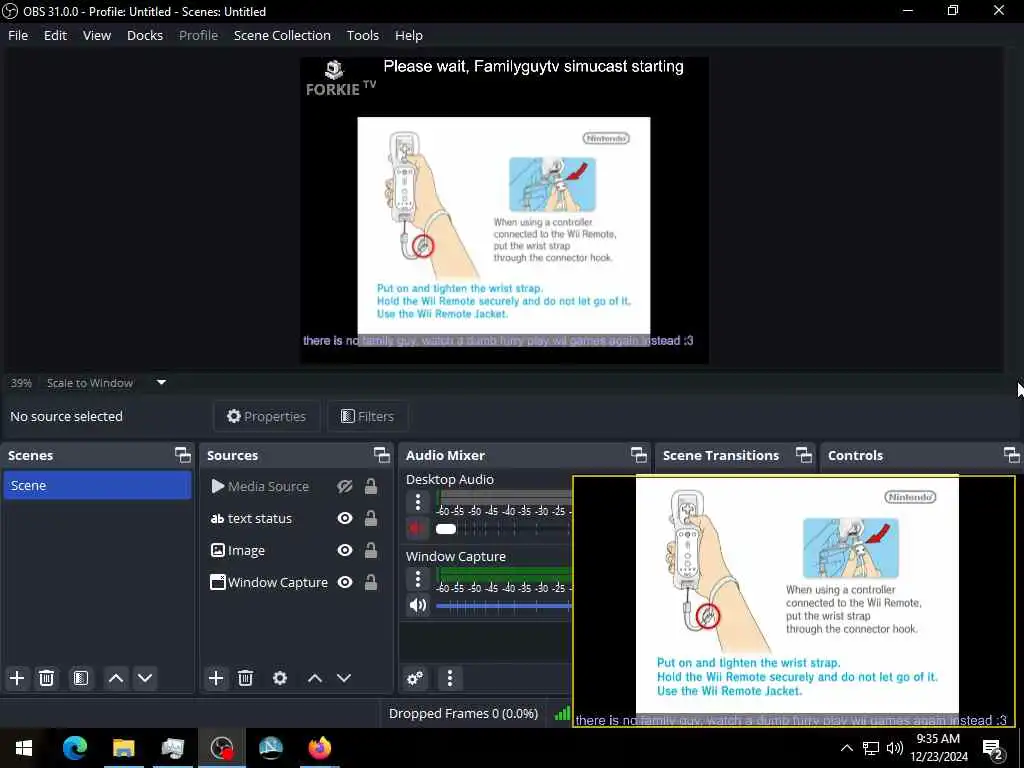Viewport: 1024px width, 768px height.
Task: Hide the Image source
Action: pos(345,551)
